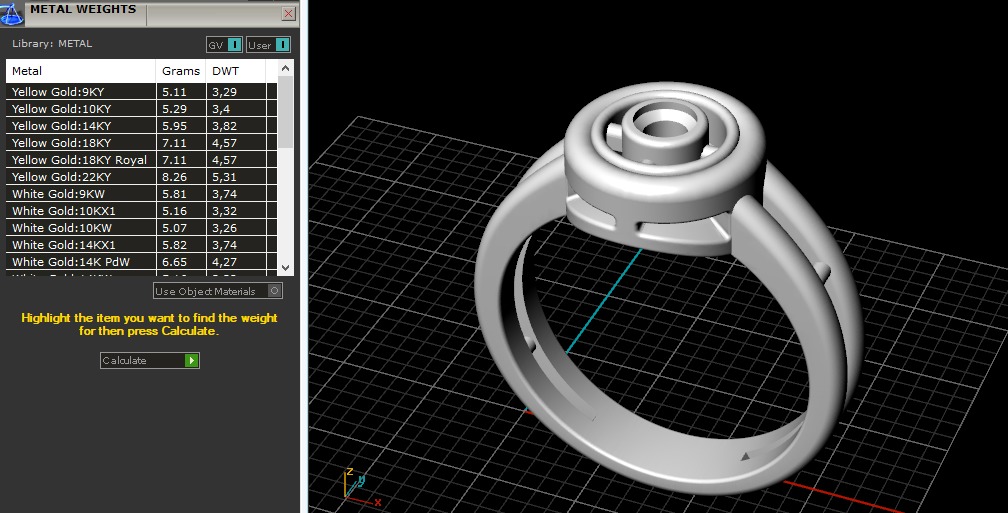
Task: Click the 4,27 DWT value
Action: point(224,262)
